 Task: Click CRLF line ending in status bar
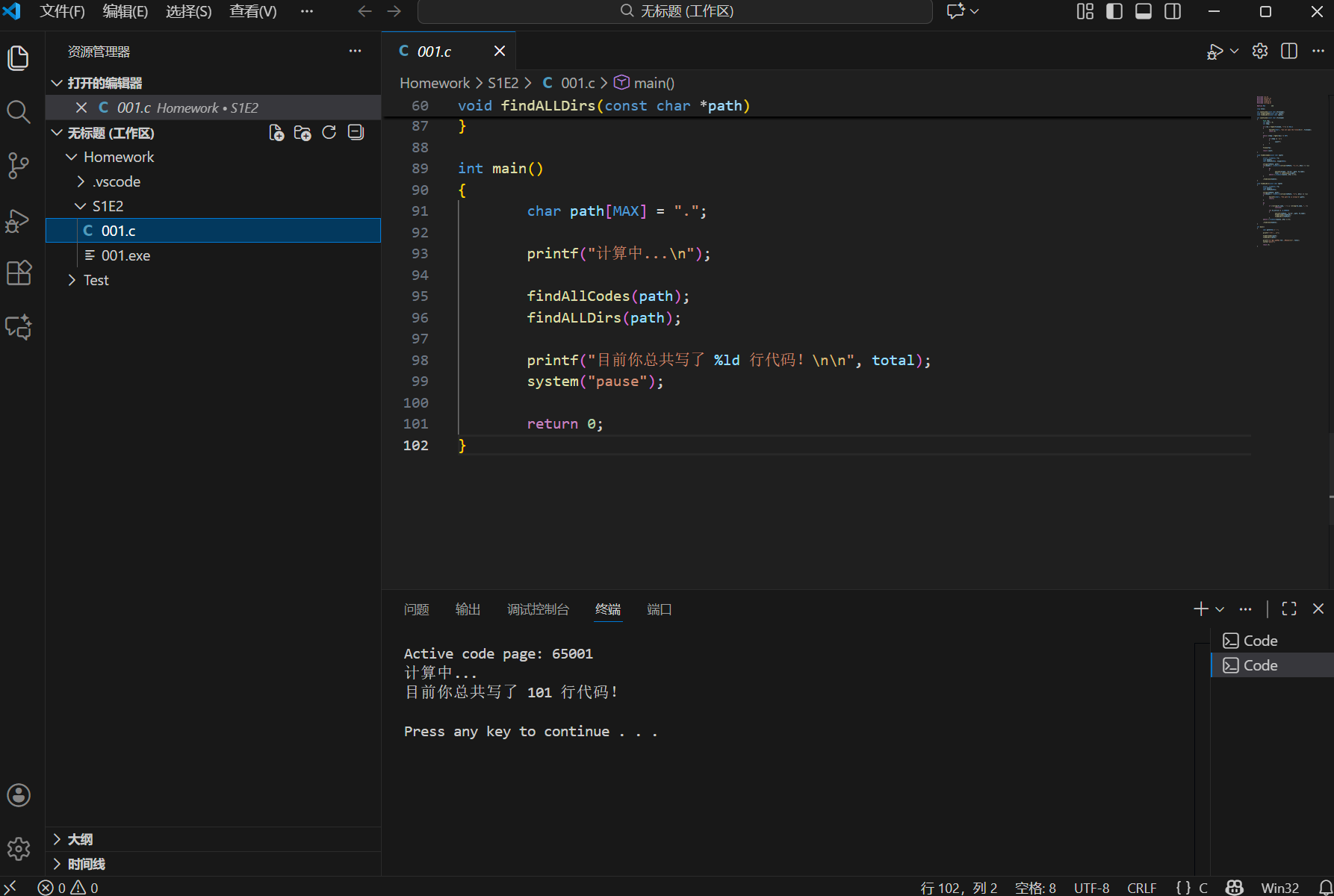1141,888
